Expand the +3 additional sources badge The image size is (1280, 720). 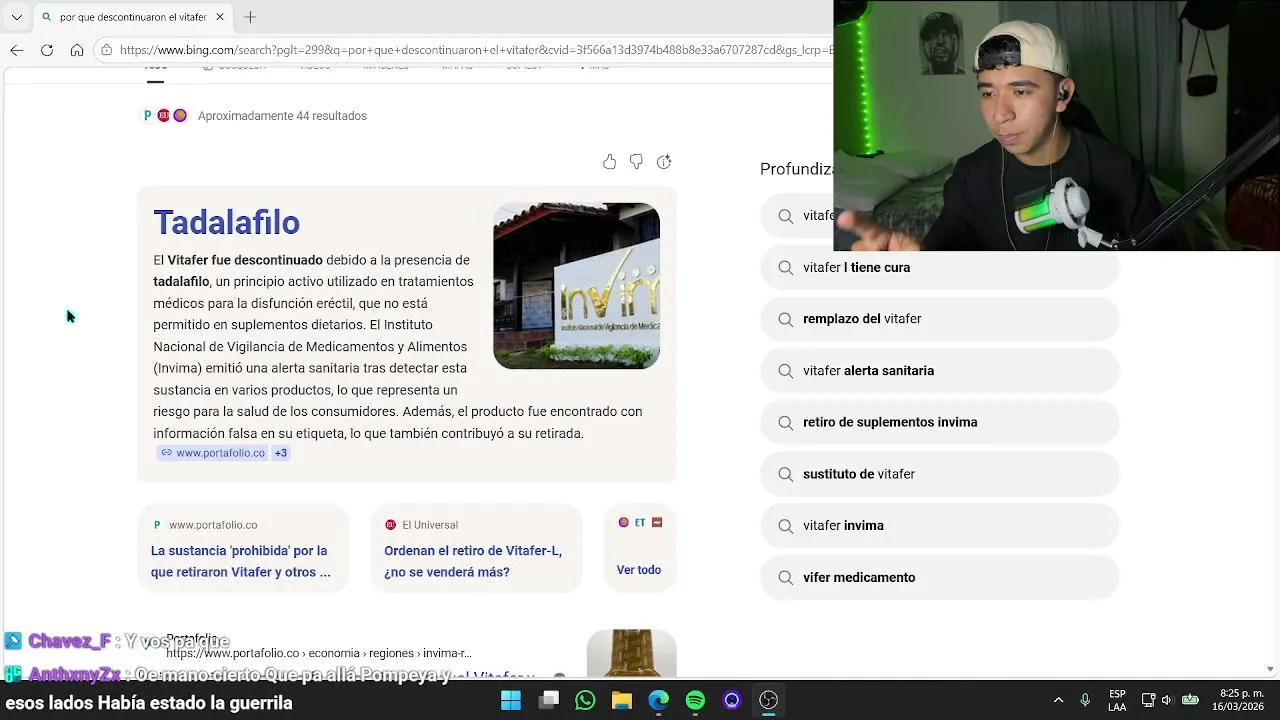[x=281, y=453]
